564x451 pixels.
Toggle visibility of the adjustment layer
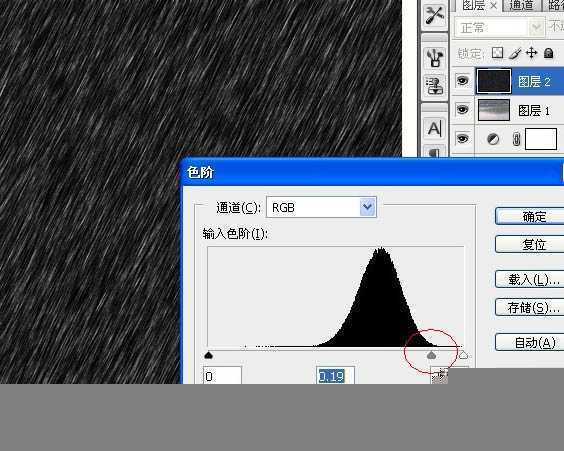[x=462, y=138]
